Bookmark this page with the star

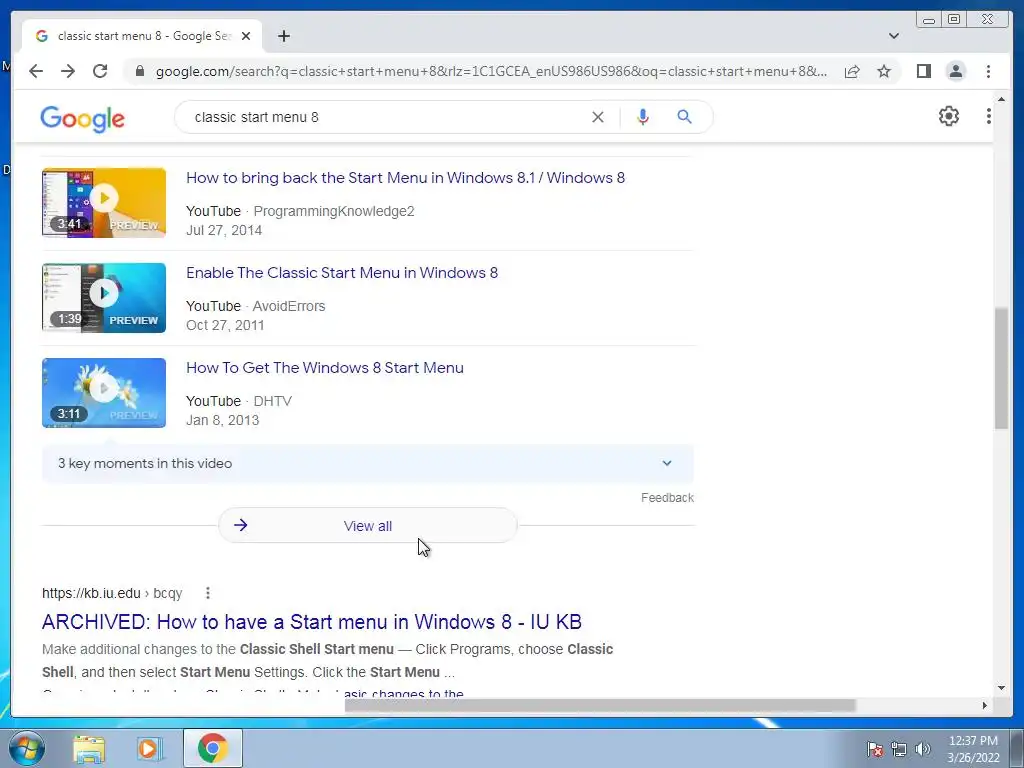tap(884, 71)
